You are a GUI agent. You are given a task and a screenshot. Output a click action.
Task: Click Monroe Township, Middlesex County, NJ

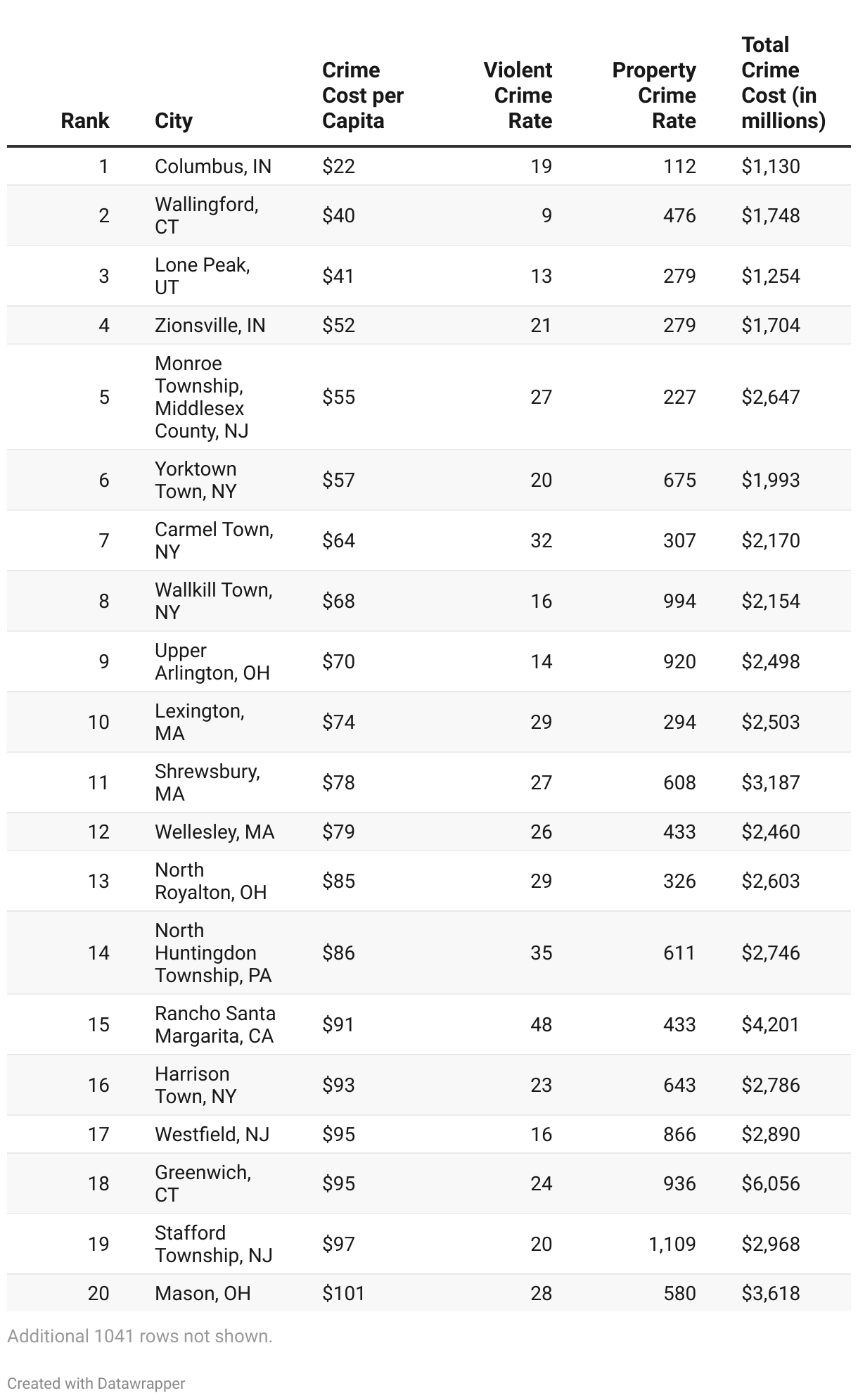point(202,397)
